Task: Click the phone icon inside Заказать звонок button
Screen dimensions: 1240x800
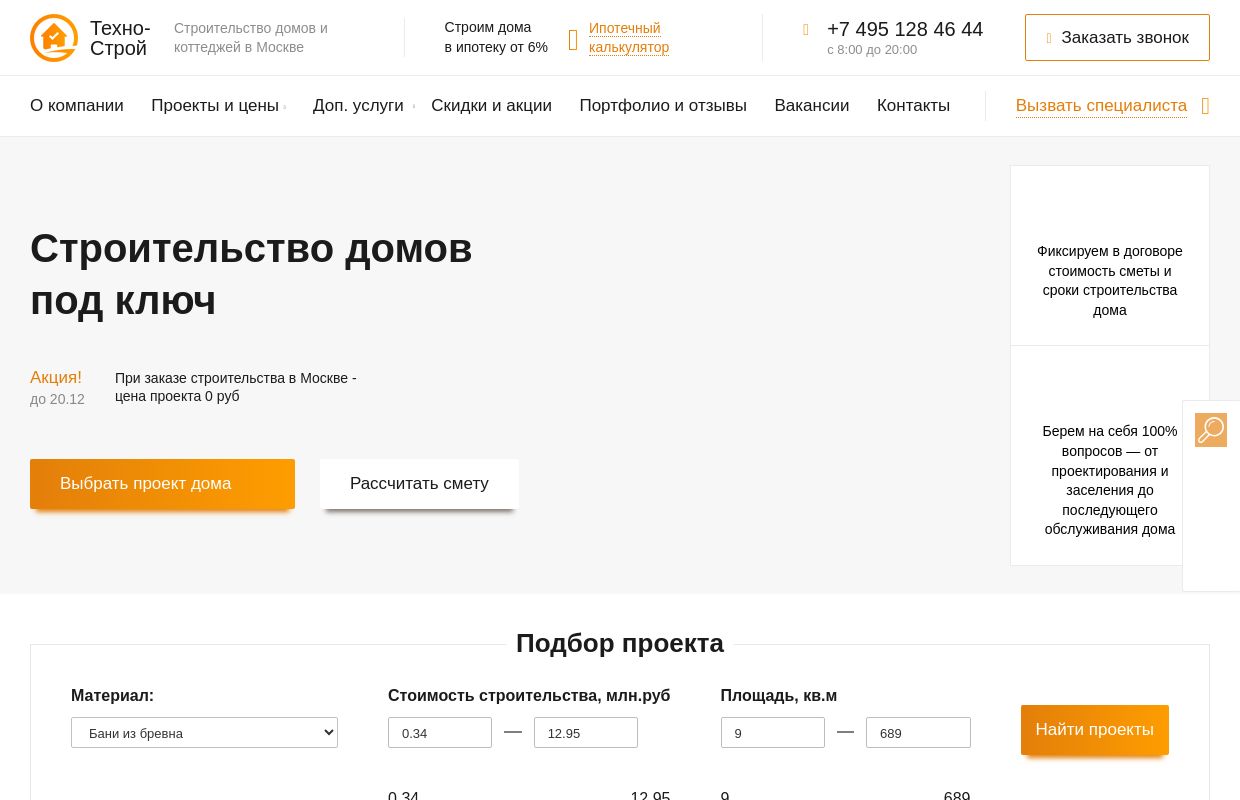Action: [x=1050, y=37]
